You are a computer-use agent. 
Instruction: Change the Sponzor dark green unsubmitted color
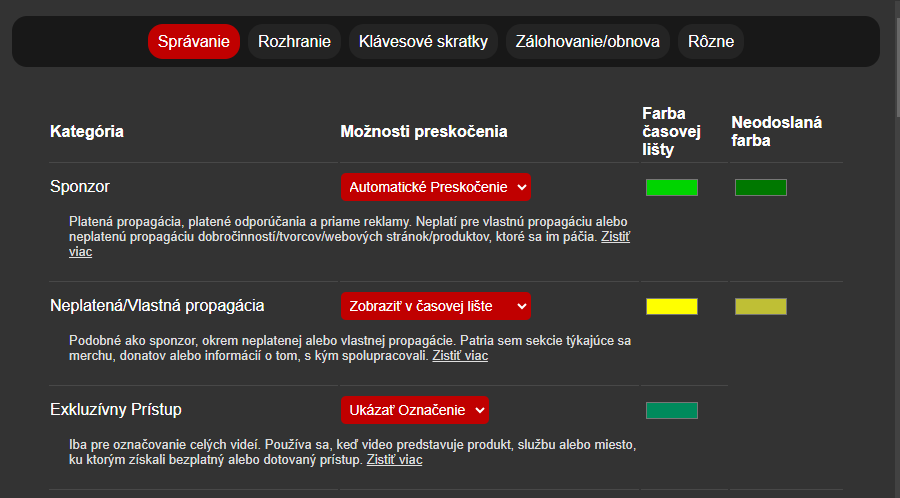[x=760, y=187]
